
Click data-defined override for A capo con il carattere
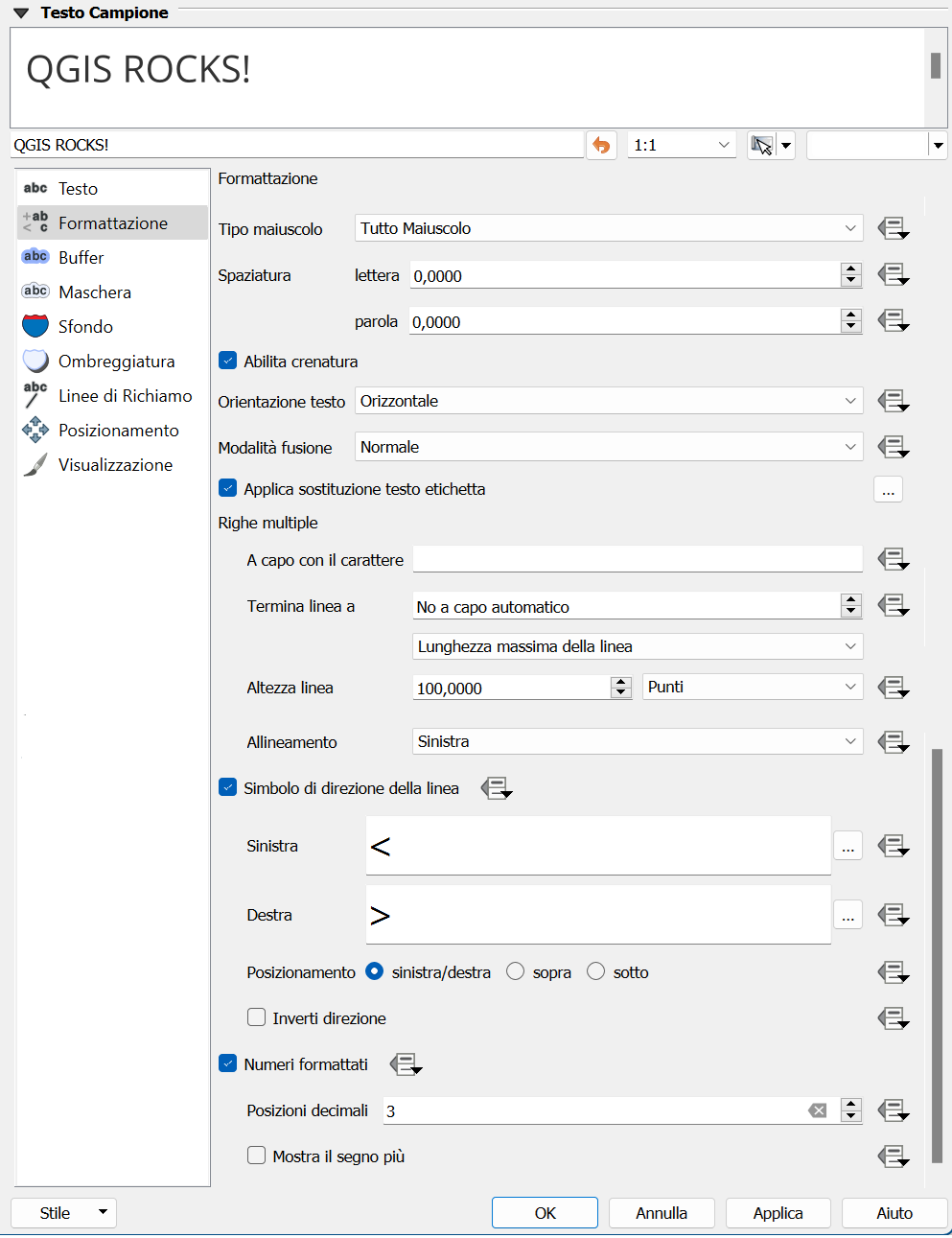coord(893,559)
